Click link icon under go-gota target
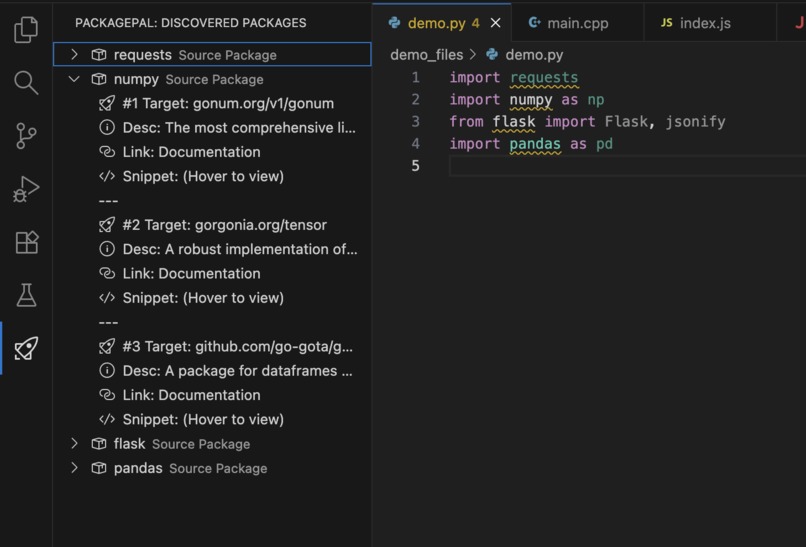The image size is (806, 547). [x=106, y=395]
